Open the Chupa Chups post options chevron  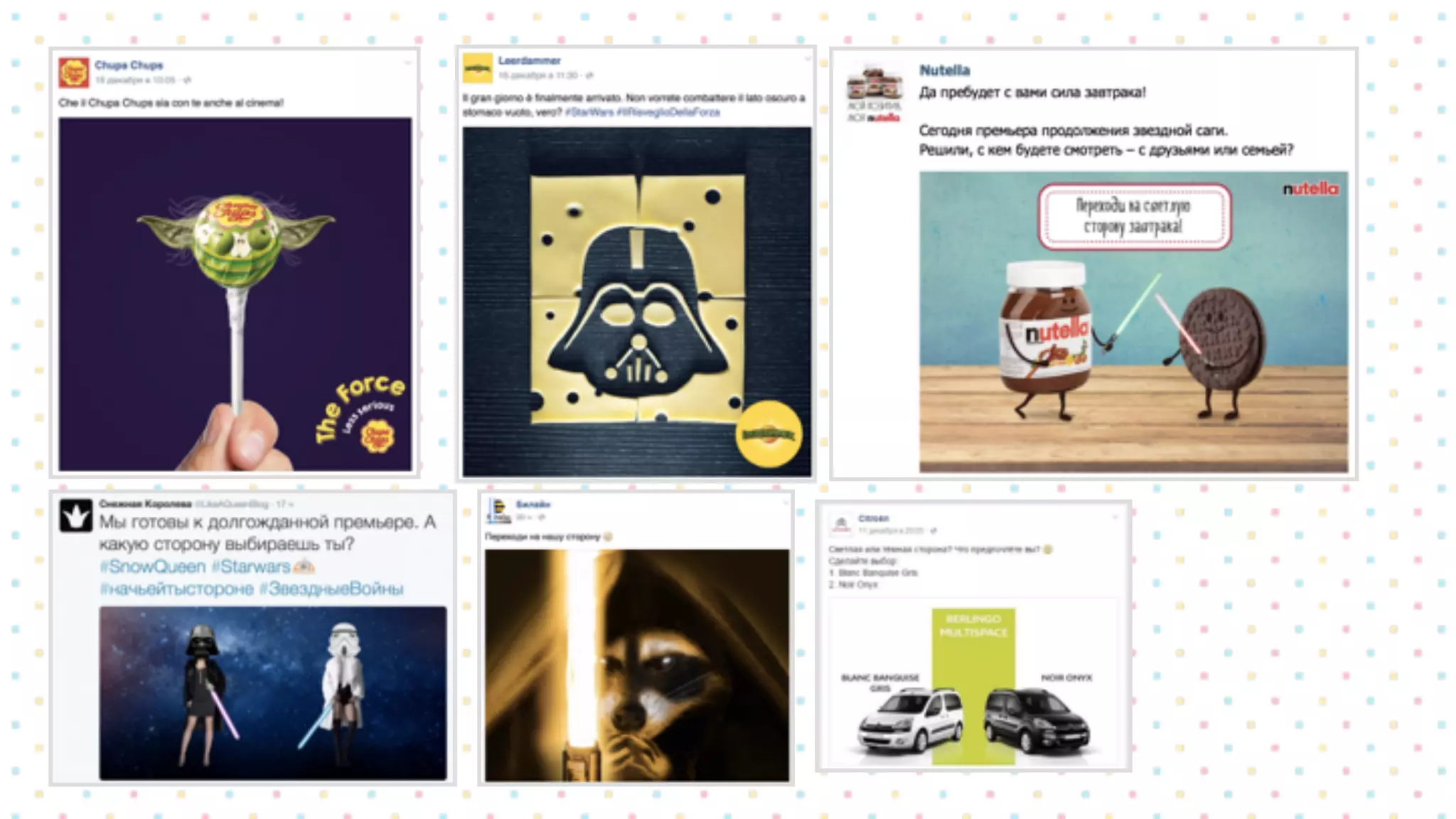coord(407,63)
